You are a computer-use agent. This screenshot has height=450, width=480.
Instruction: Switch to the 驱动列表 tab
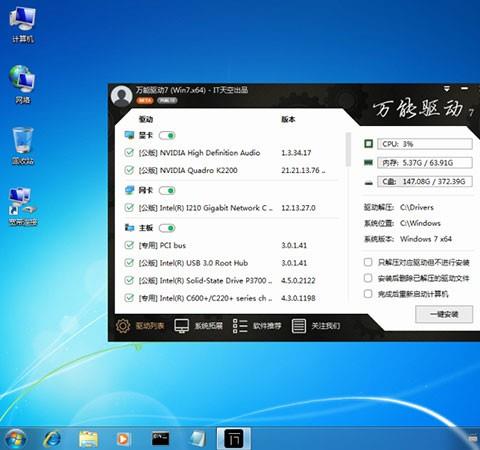[140, 326]
